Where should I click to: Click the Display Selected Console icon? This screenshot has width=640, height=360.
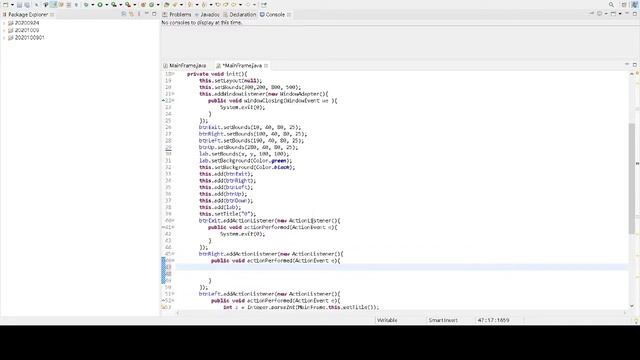click(599, 13)
